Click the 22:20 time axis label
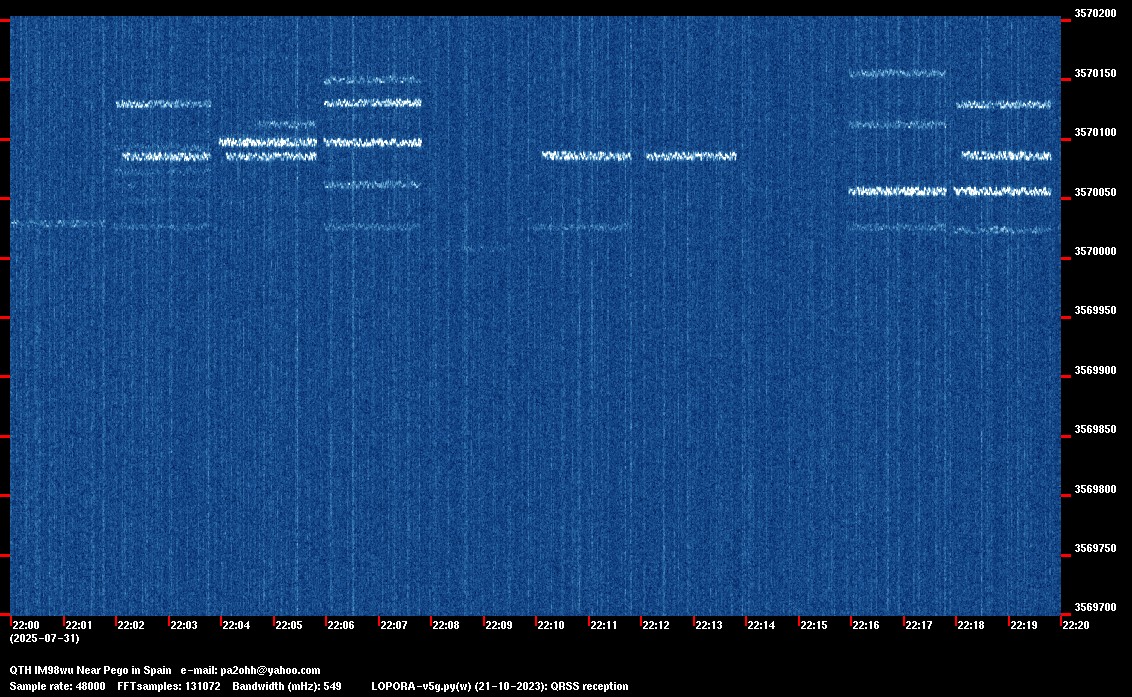 click(1076, 625)
